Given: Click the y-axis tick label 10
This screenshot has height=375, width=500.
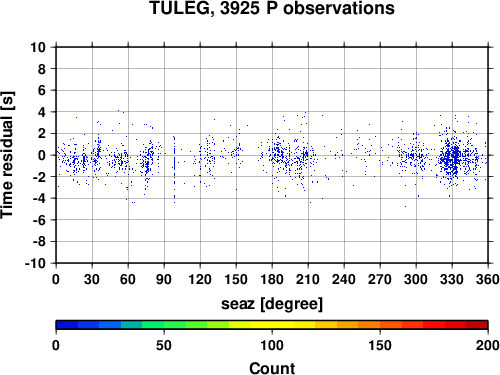Looking at the screenshot, I should coord(38,47).
